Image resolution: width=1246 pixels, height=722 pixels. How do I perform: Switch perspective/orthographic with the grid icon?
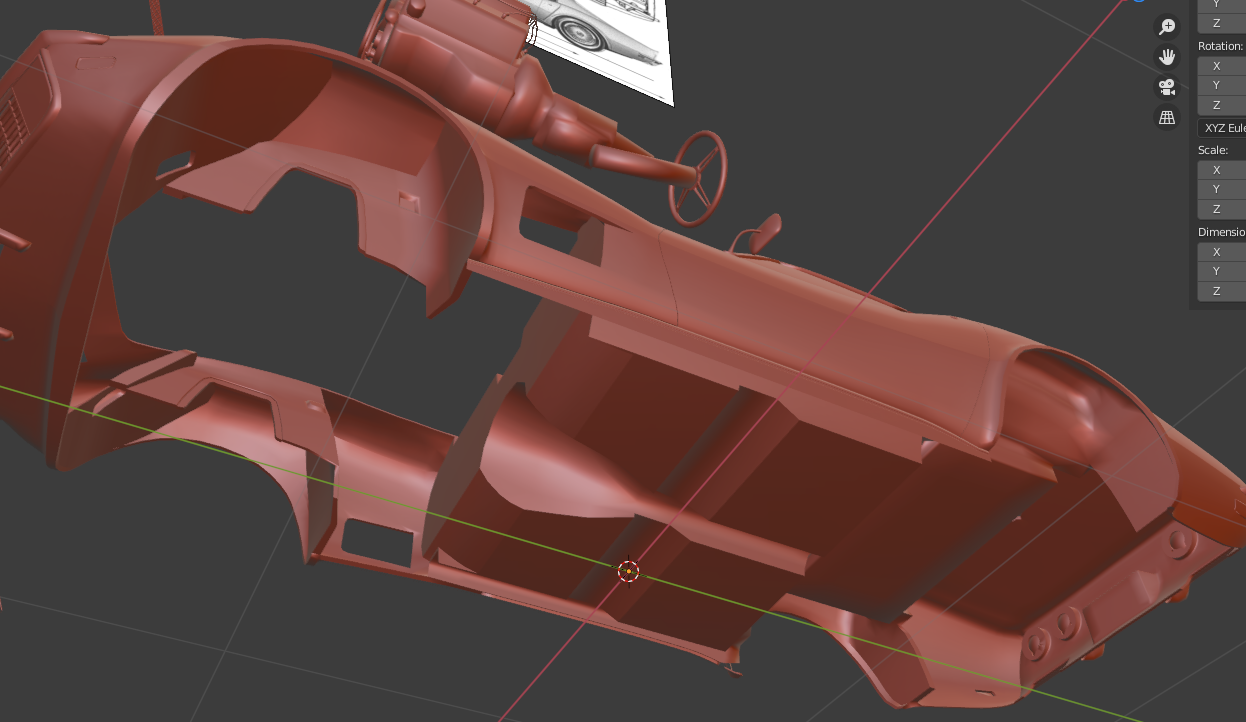click(x=1167, y=117)
